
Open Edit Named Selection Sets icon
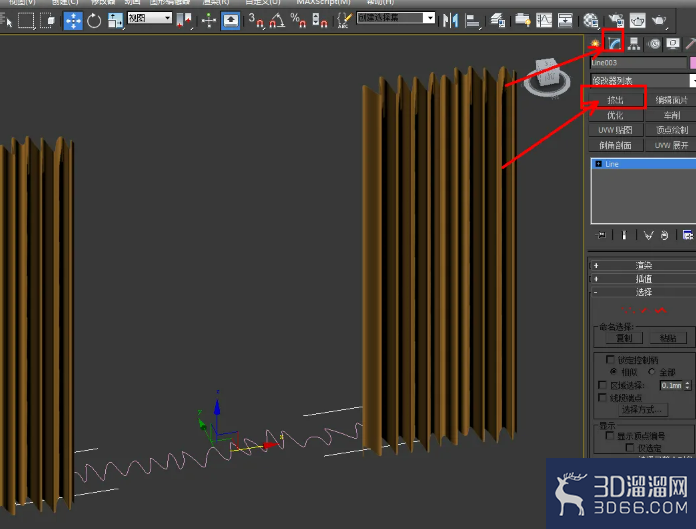(344, 21)
